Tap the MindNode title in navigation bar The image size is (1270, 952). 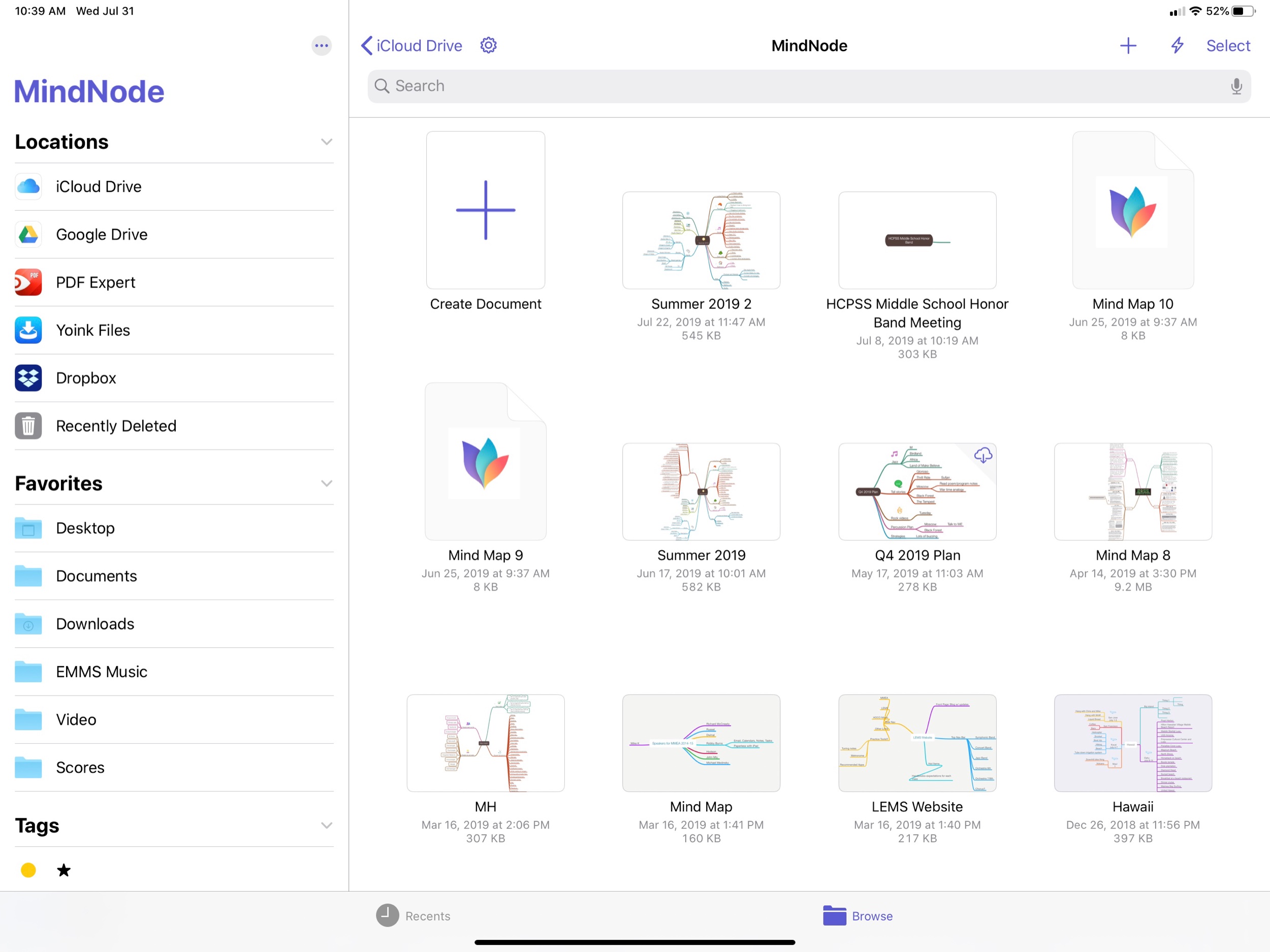click(x=809, y=46)
